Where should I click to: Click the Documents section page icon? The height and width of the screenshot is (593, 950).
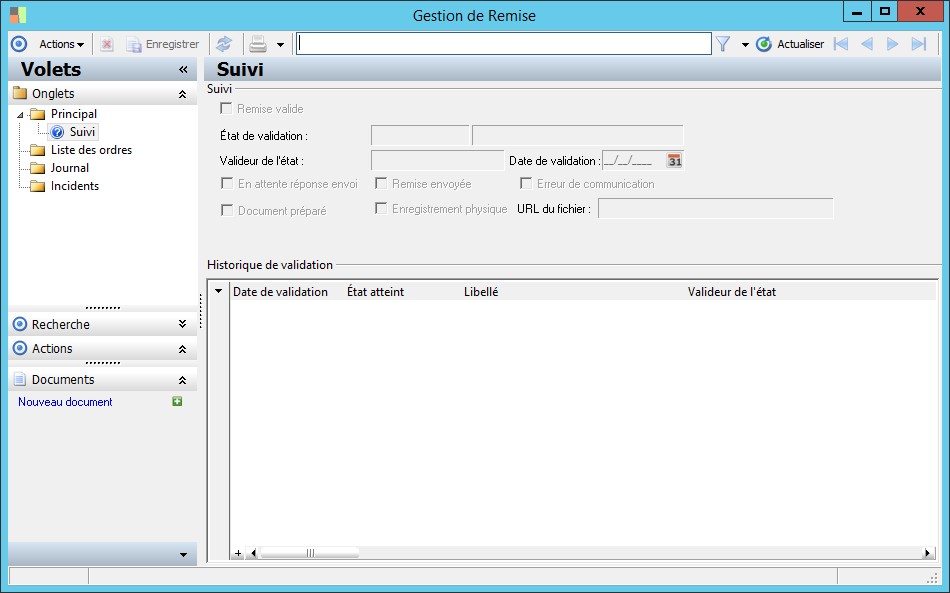(x=20, y=380)
